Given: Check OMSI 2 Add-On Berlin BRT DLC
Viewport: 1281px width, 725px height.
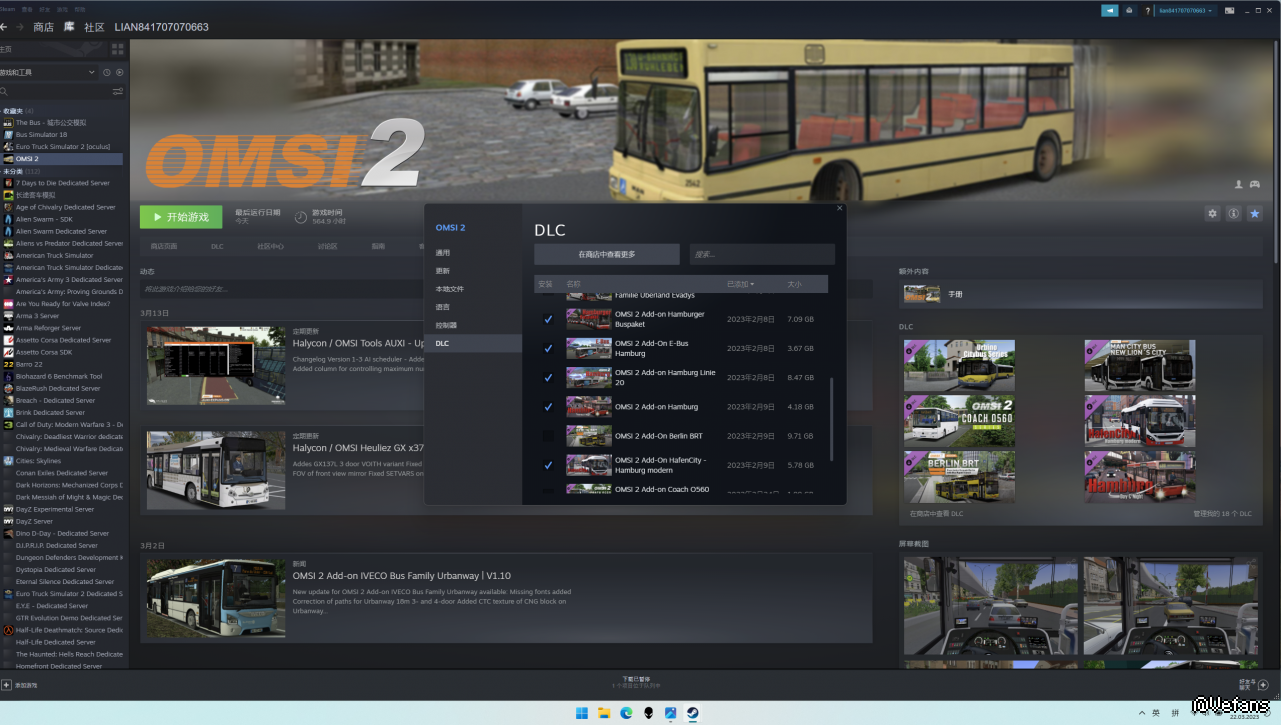Looking at the screenshot, I should pyautogui.click(x=548, y=436).
